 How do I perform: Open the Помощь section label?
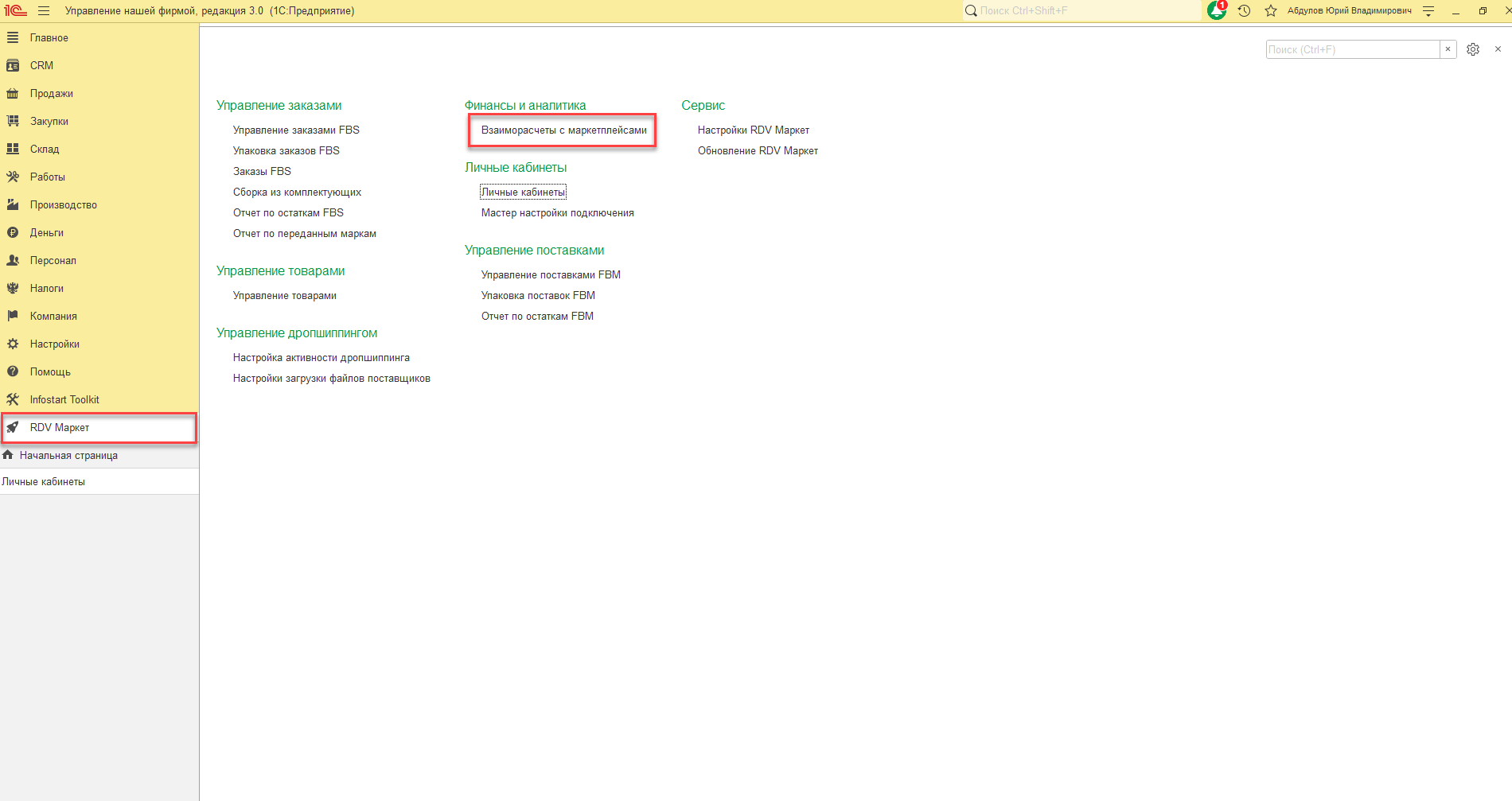click(50, 371)
